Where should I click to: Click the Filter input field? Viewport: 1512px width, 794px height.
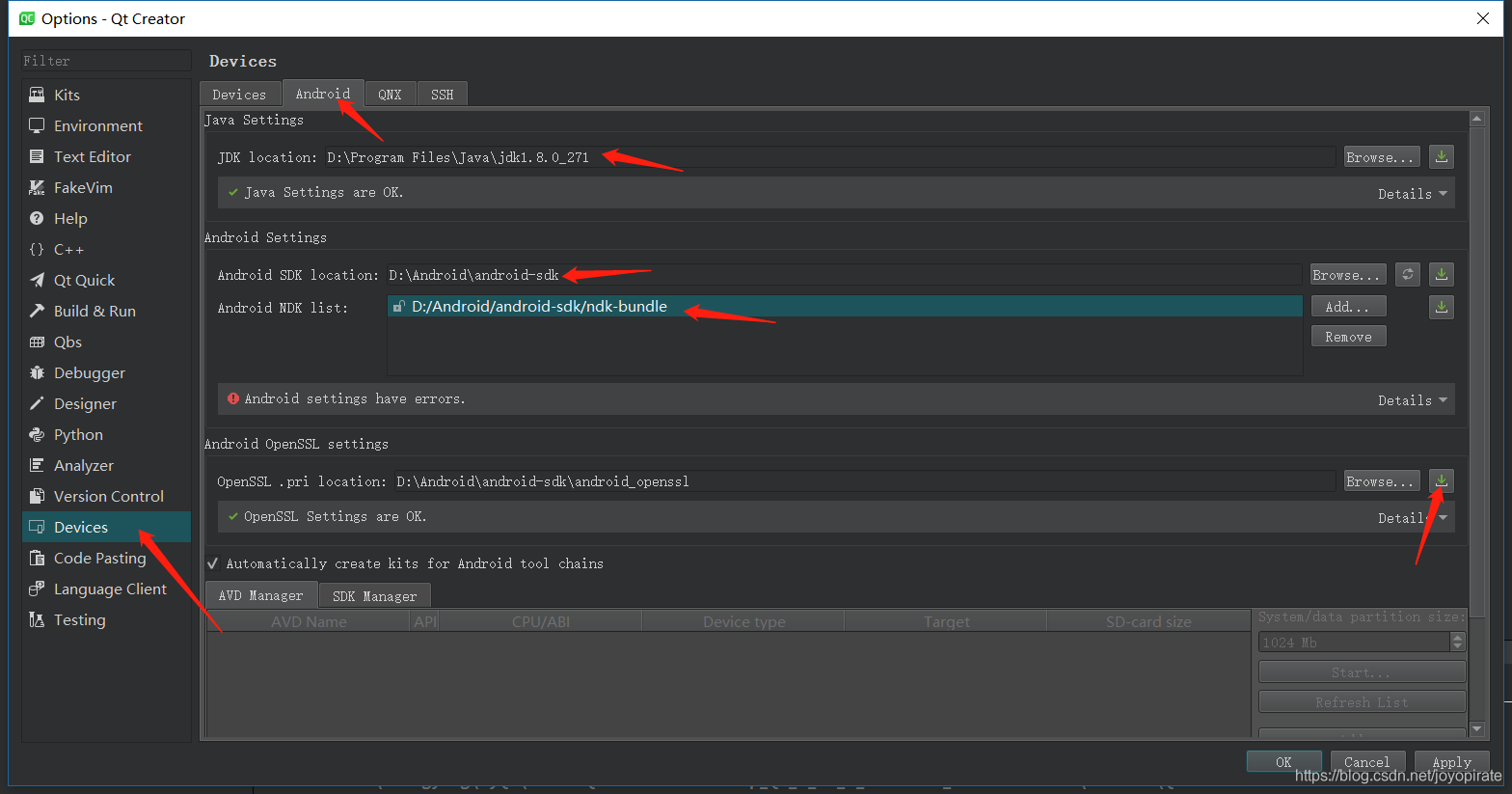pos(106,61)
